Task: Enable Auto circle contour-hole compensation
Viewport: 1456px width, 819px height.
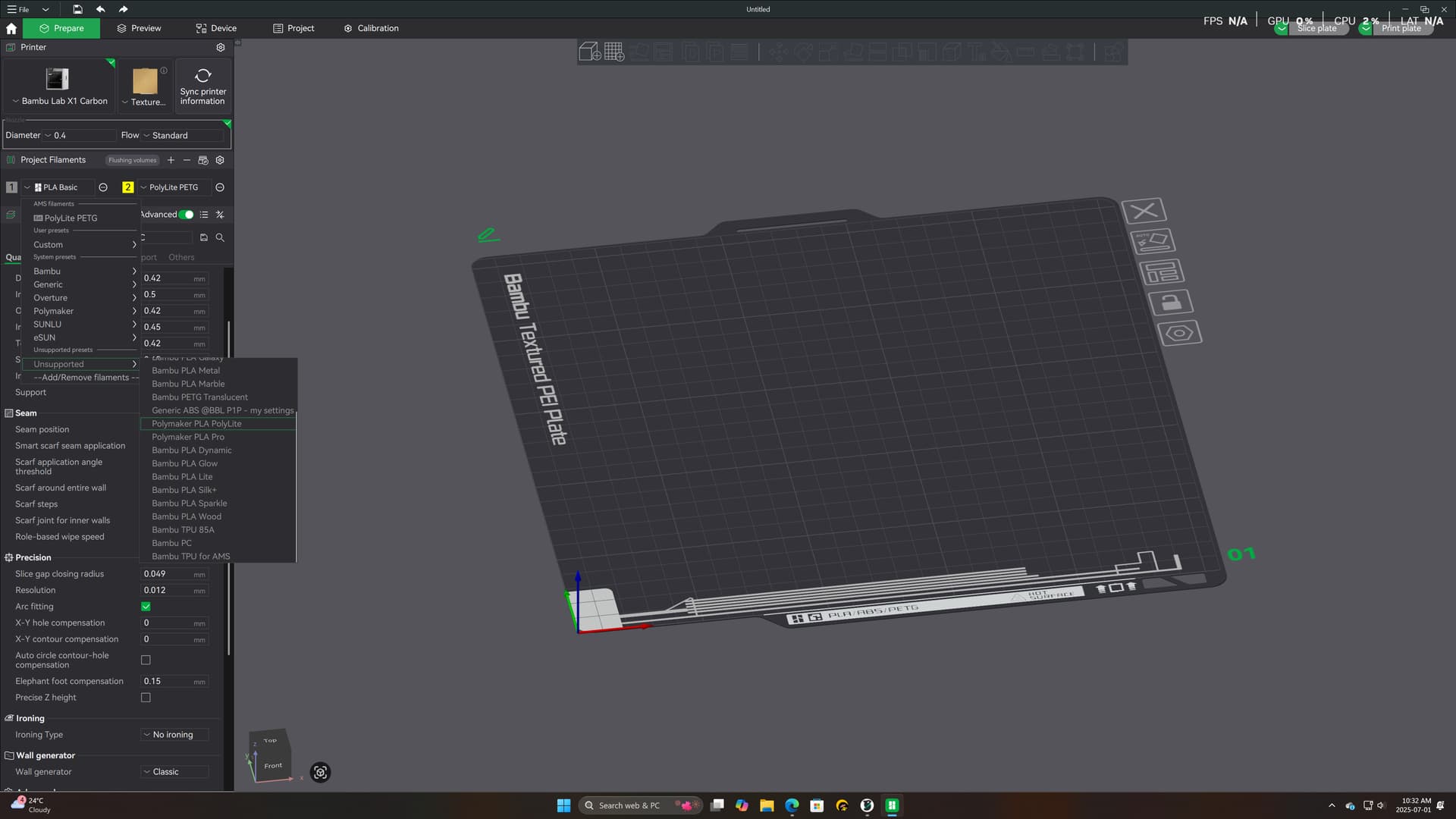Action: [146, 660]
